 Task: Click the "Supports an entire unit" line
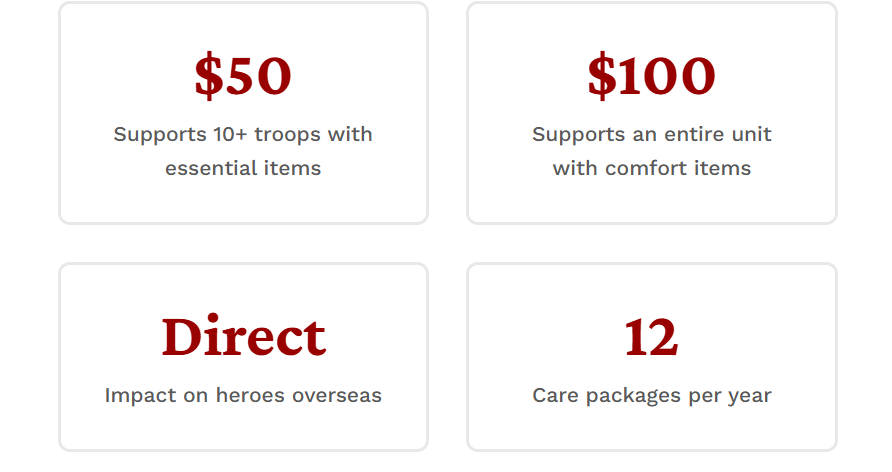pyautogui.click(x=651, y=134)
